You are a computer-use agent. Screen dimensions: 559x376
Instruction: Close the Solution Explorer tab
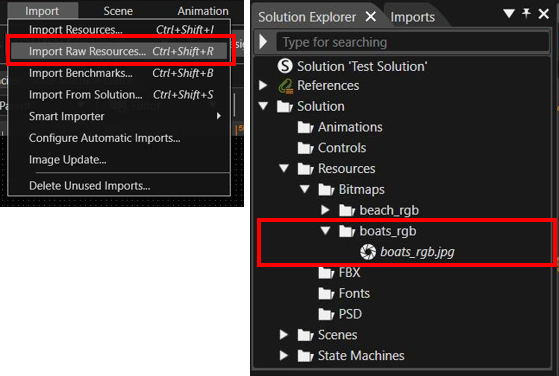point(371,16)
